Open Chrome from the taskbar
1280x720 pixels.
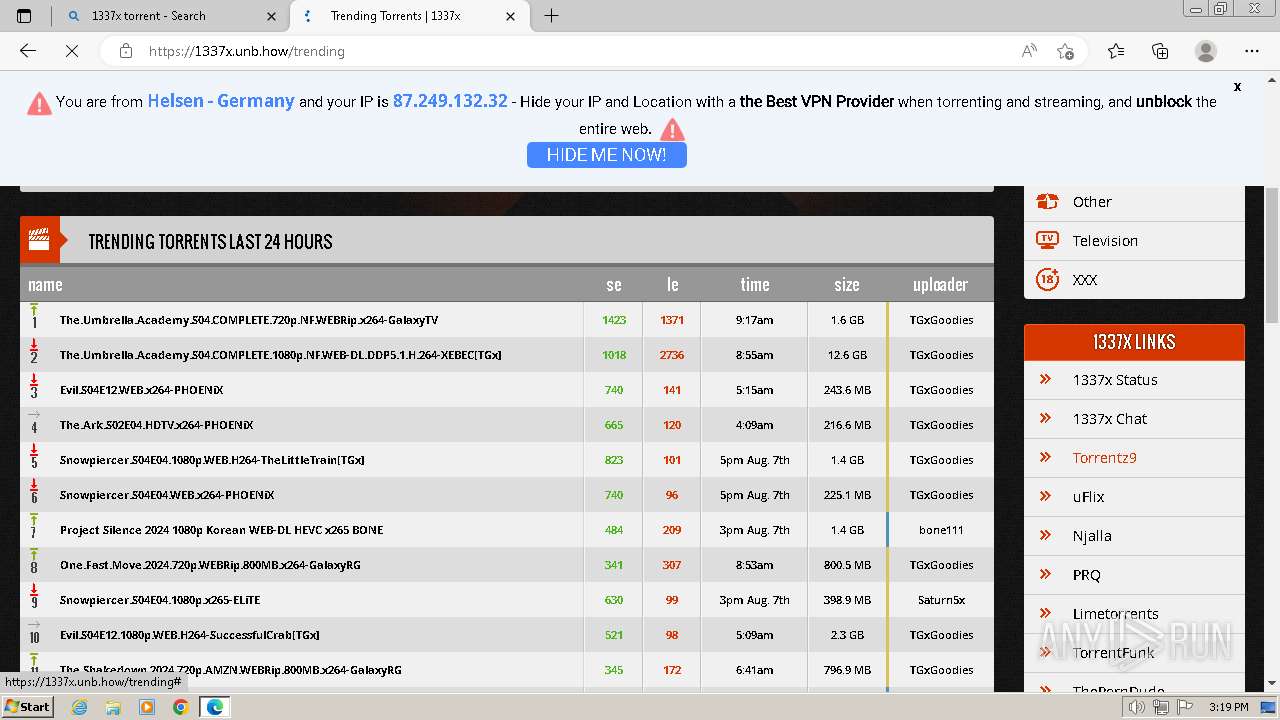tap(180, 707)
